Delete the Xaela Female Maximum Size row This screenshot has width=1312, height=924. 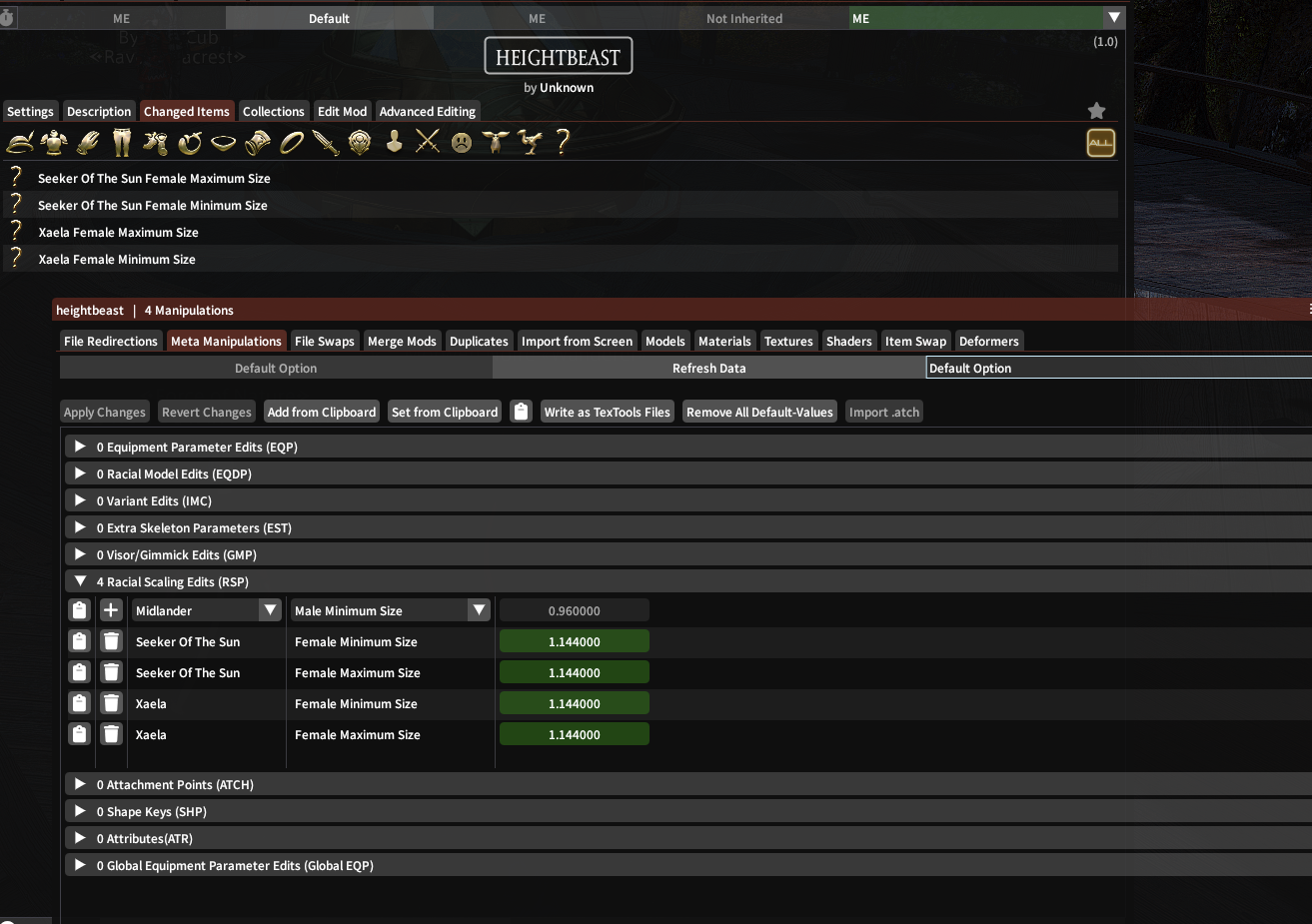[111, 734]
